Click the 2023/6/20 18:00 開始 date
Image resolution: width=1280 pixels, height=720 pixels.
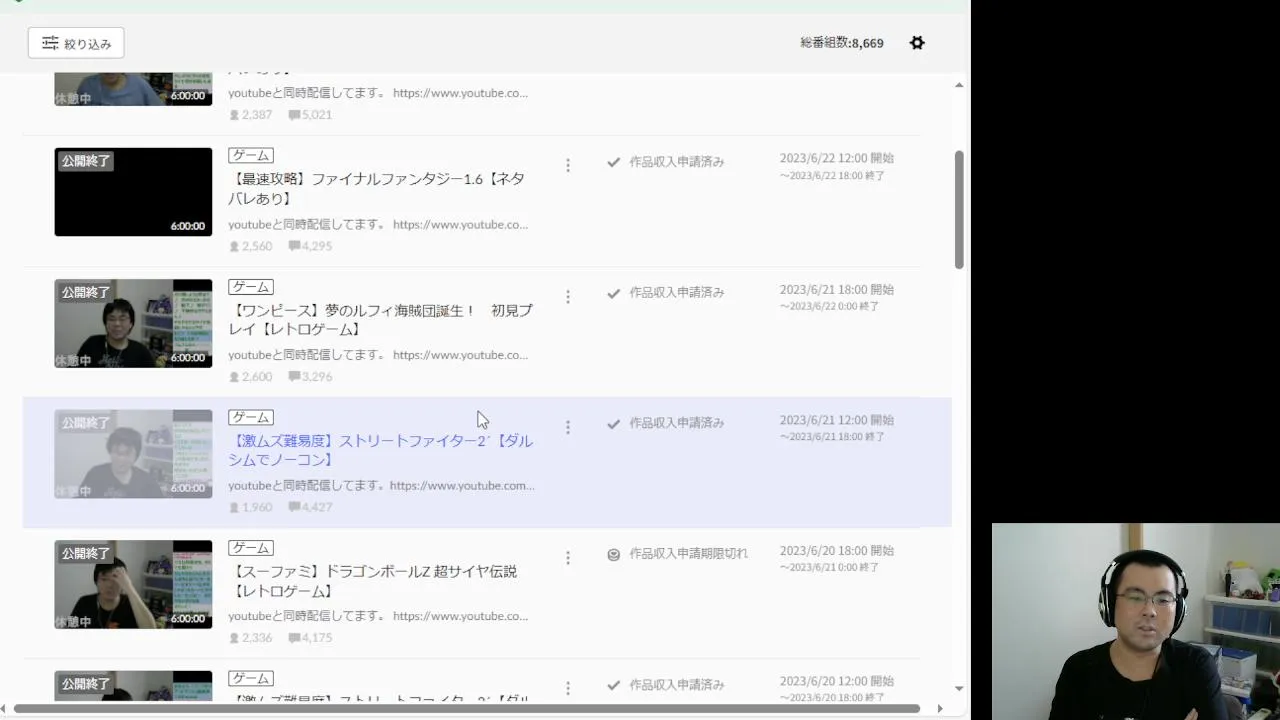837,551
